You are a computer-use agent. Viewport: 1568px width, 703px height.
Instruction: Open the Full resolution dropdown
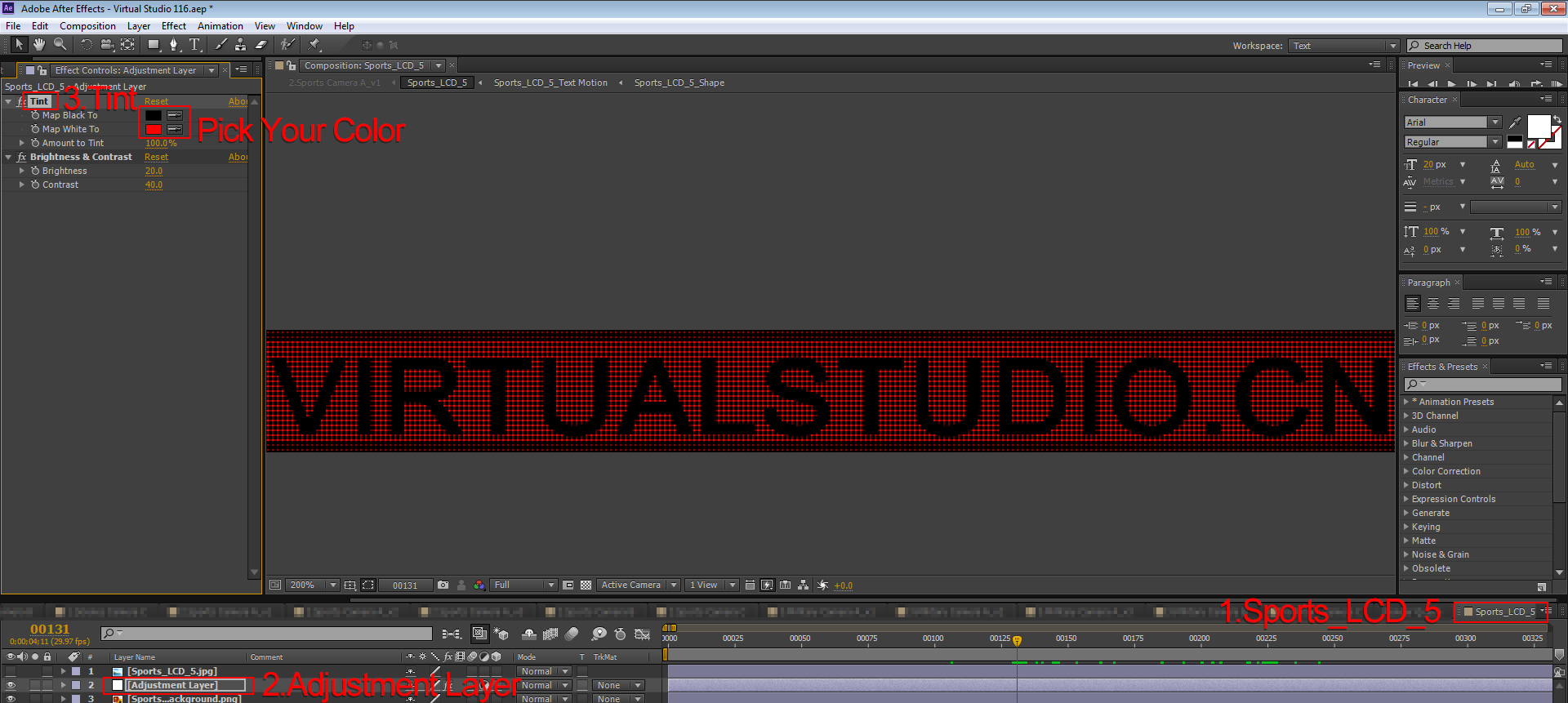tap(524, 585)
